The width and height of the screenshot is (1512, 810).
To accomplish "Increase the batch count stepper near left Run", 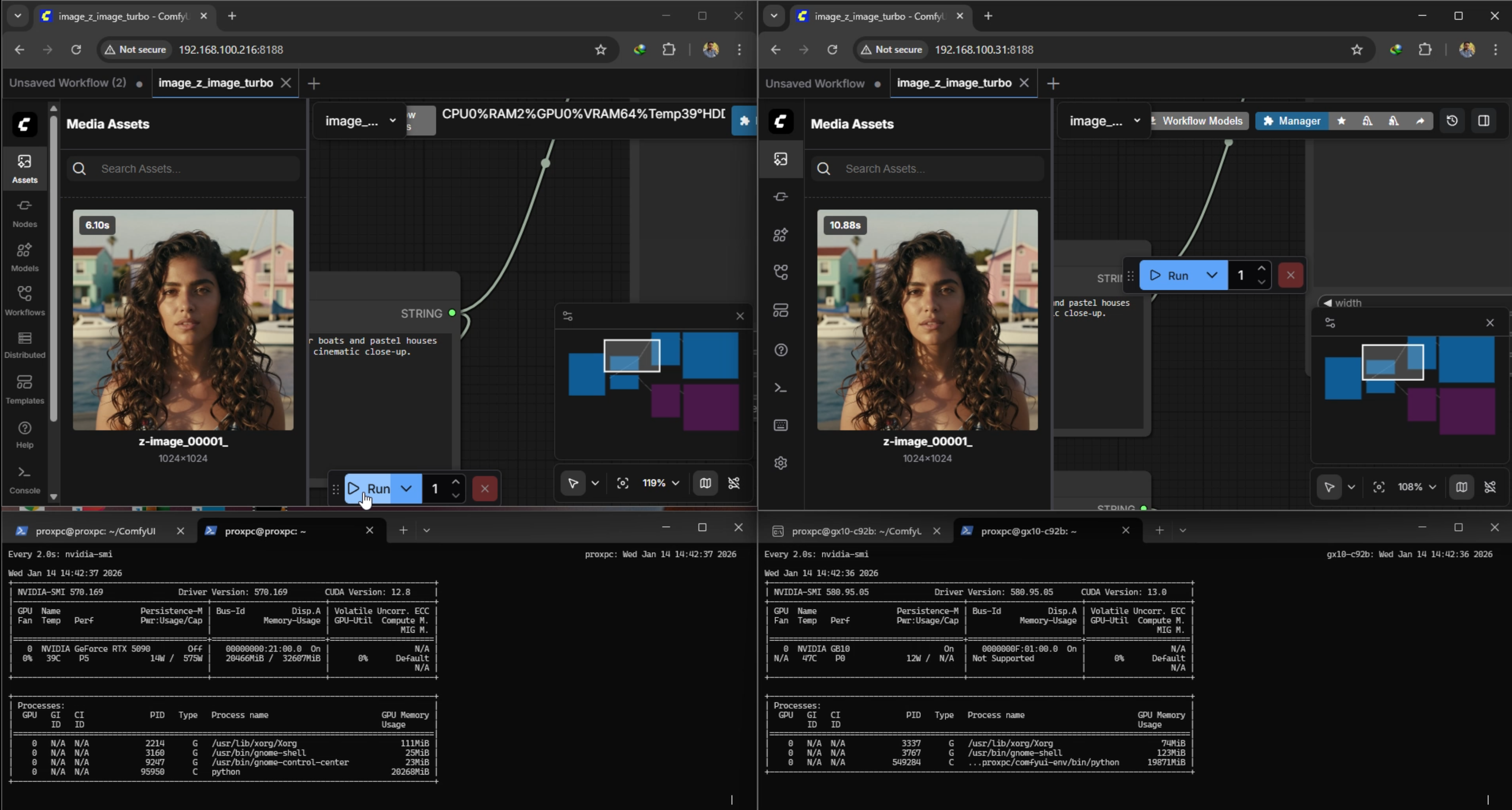I will point(456,482).
